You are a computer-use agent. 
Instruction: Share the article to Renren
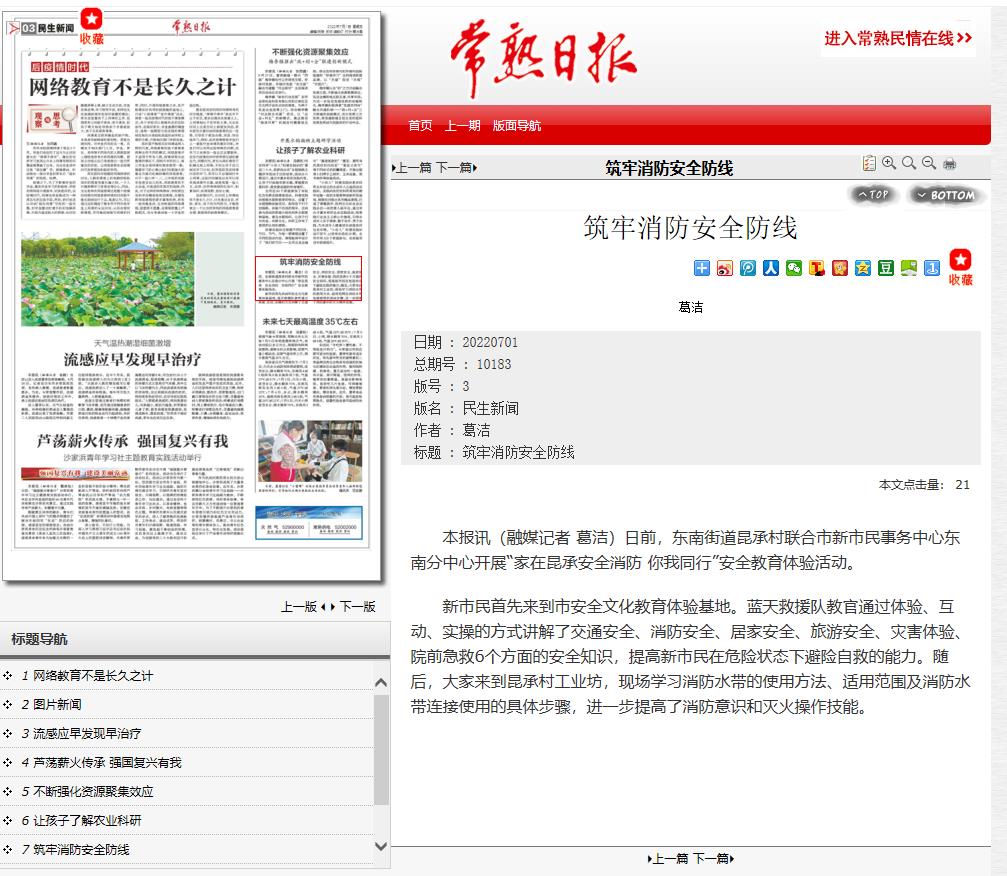771,268
